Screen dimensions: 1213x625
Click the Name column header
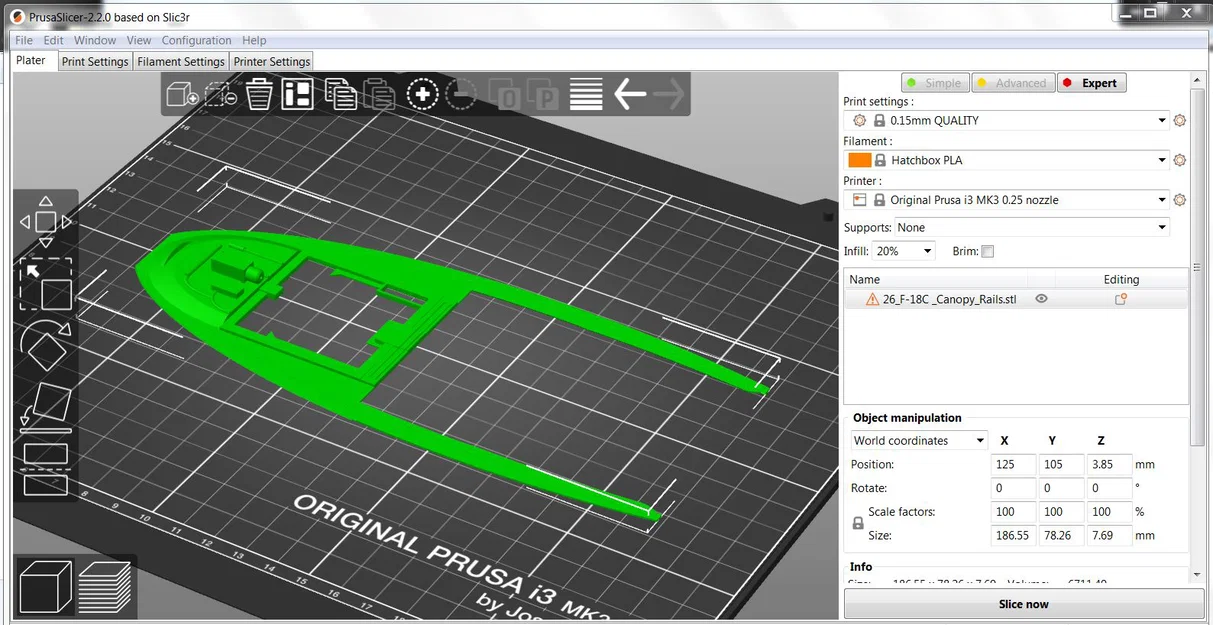tap(935, 279)
